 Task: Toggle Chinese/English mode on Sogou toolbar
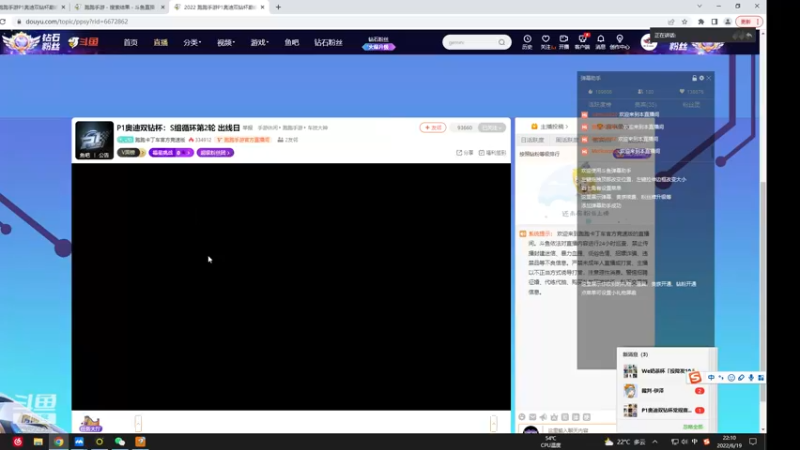point(711,378)
